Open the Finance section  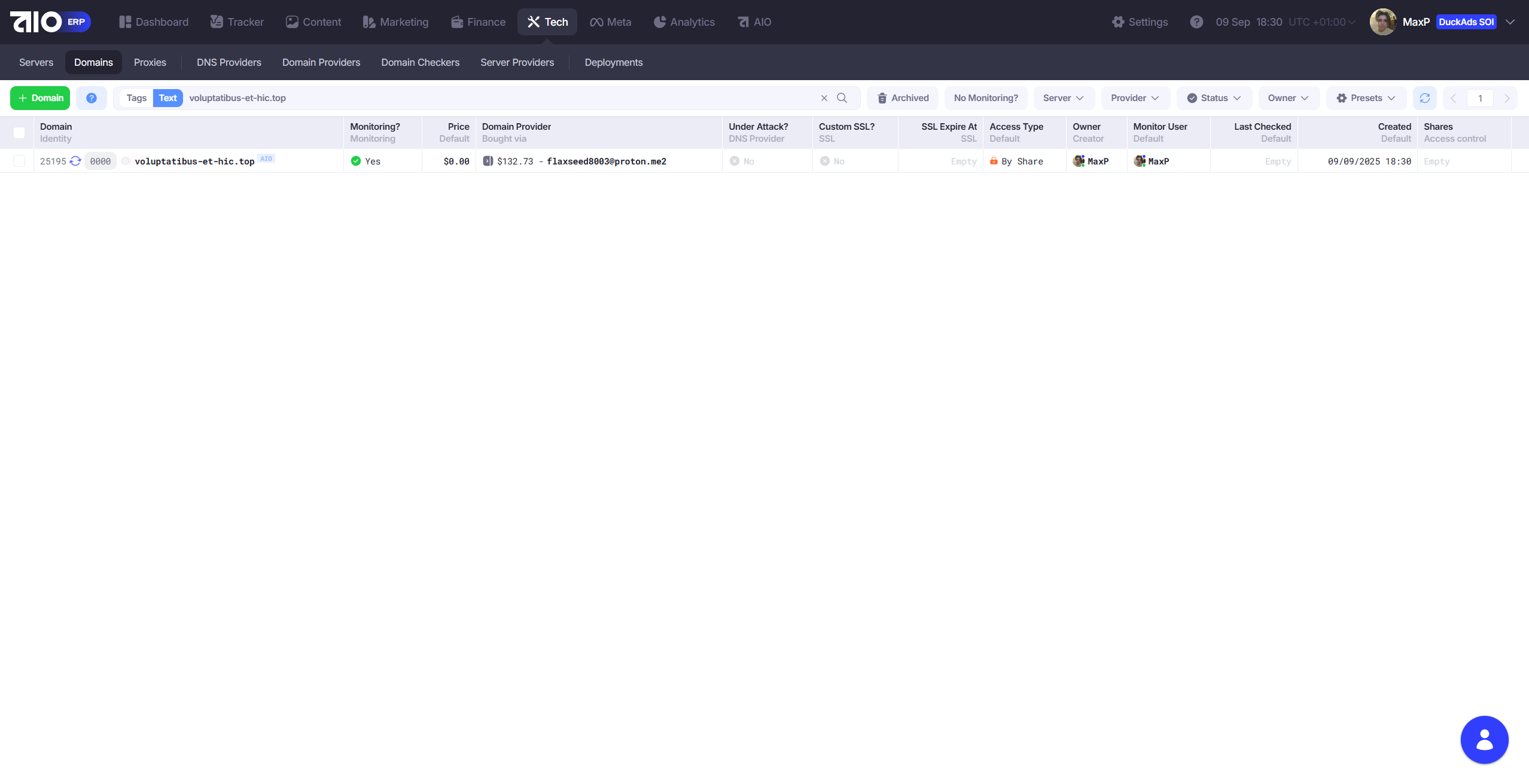[478, 22]
